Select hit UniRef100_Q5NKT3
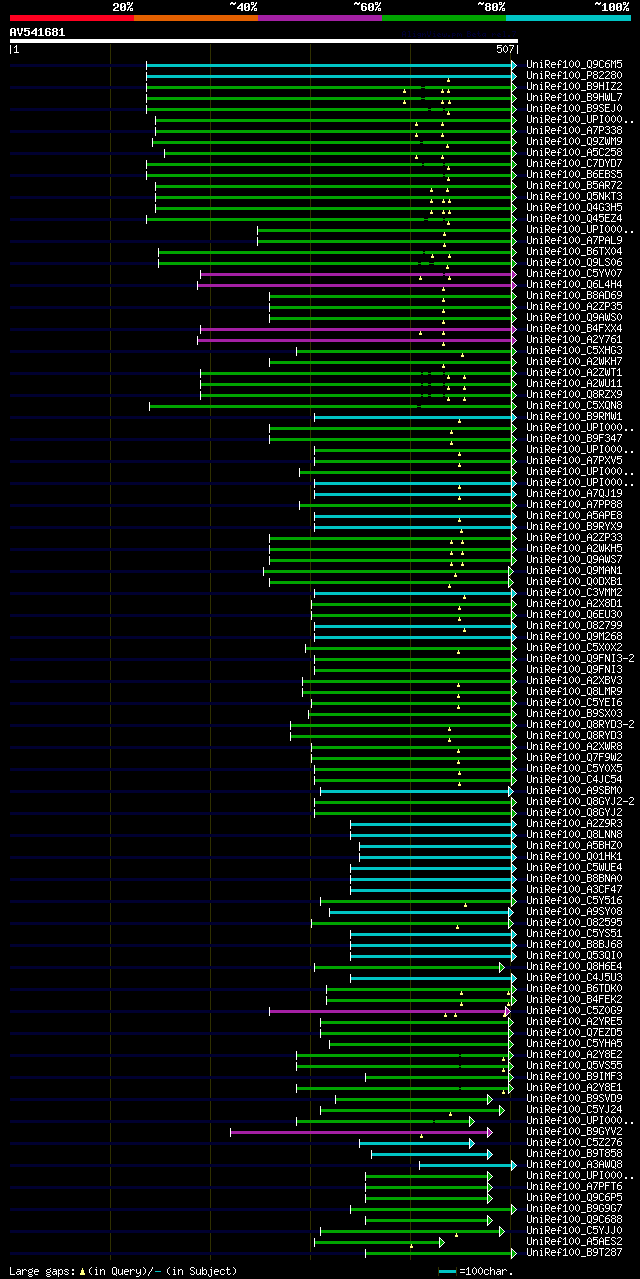Screen dimensions: 640x1279 pos(574,197)
